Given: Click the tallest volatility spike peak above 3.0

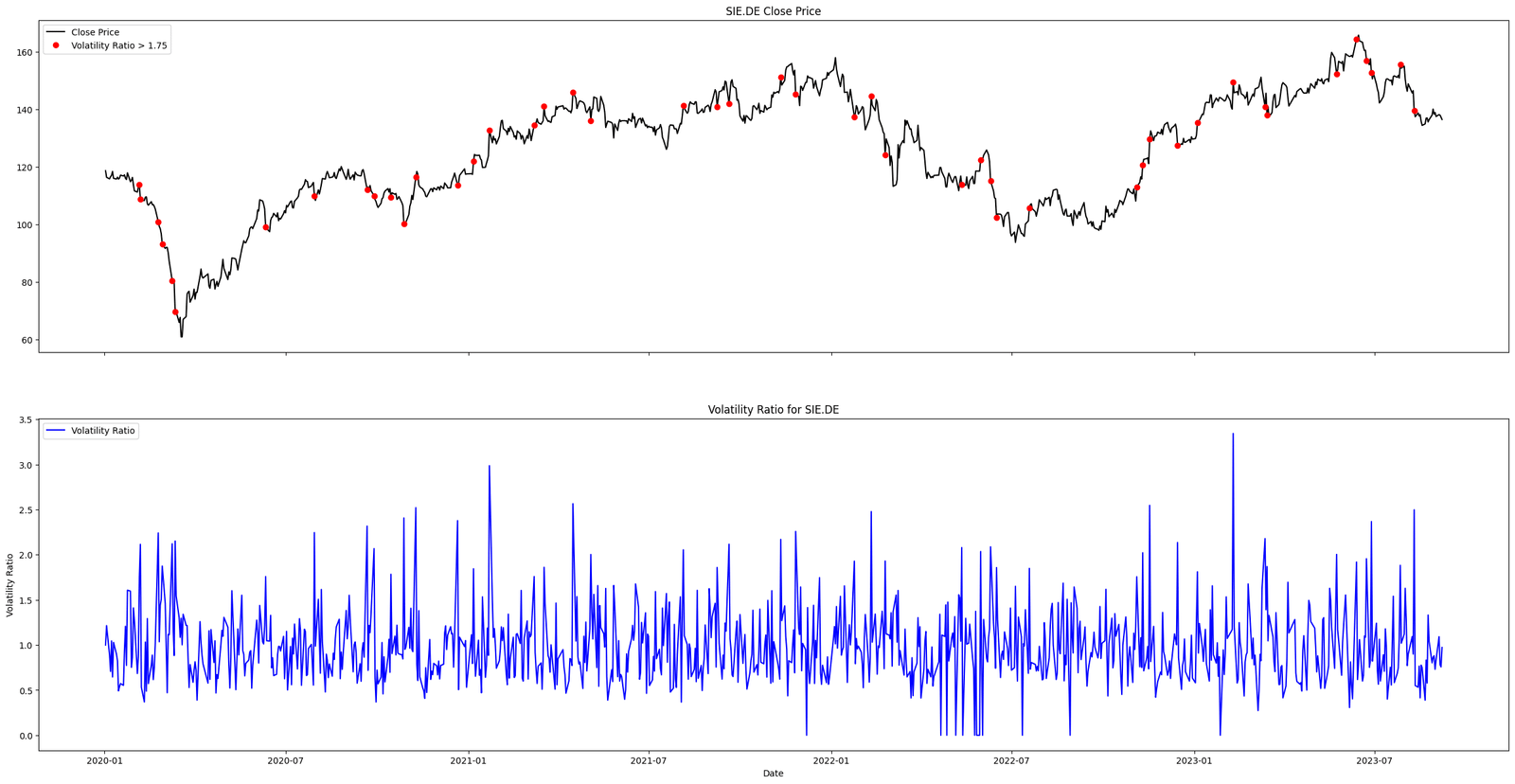Looking at the screenshot, I should 1233,435.
